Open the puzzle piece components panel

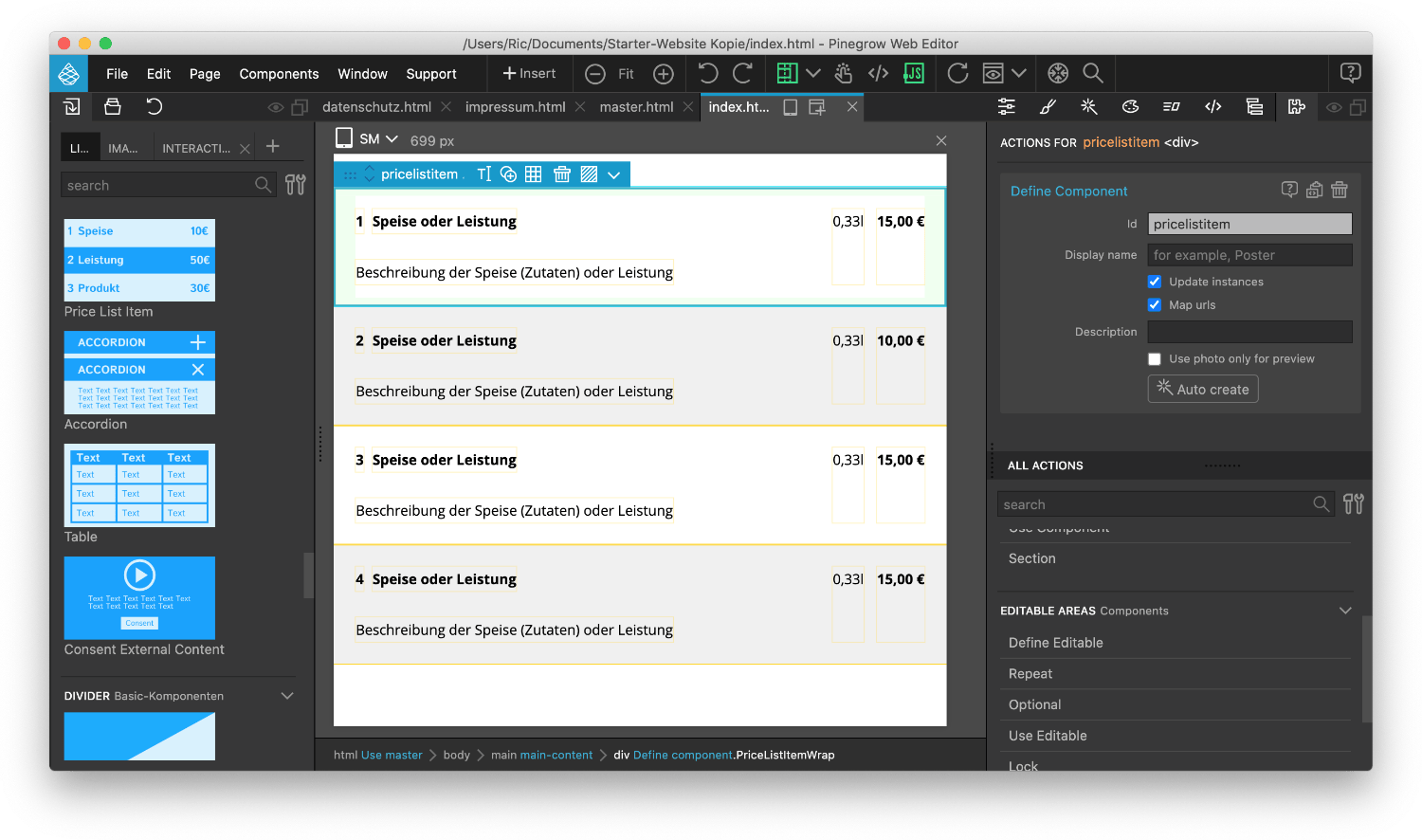click(1297, 107)
